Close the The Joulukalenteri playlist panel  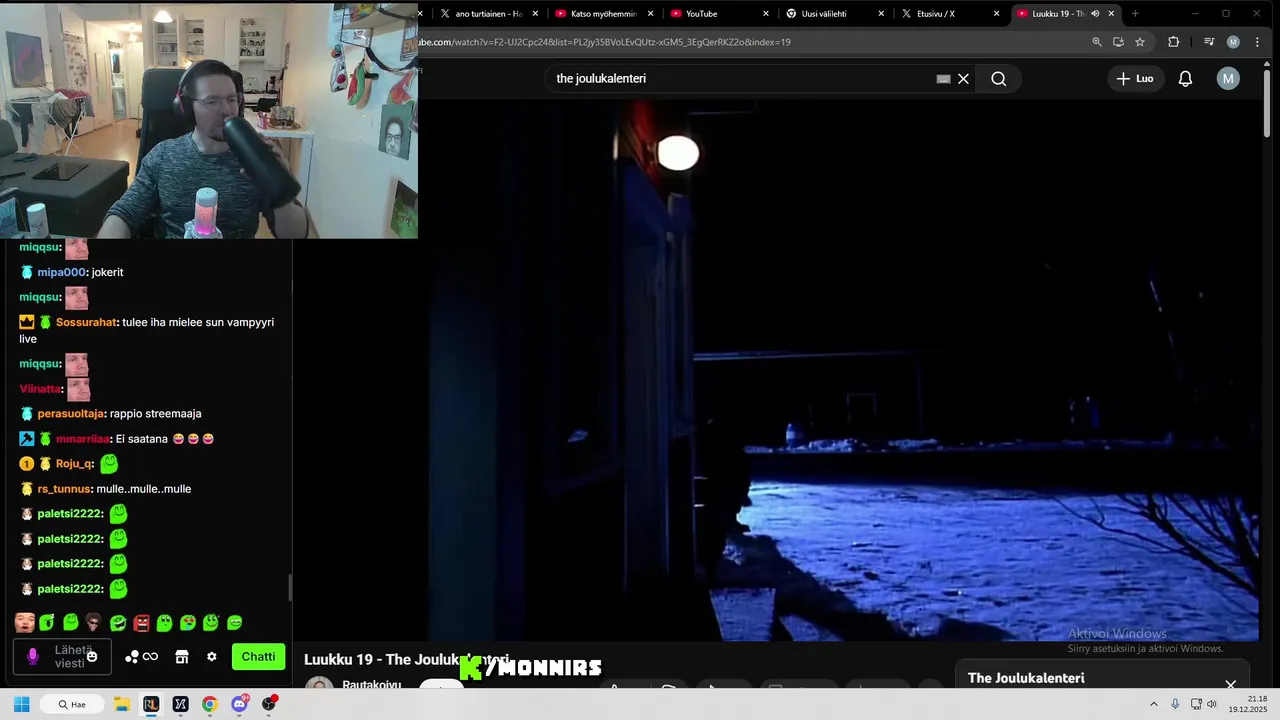1231,684
